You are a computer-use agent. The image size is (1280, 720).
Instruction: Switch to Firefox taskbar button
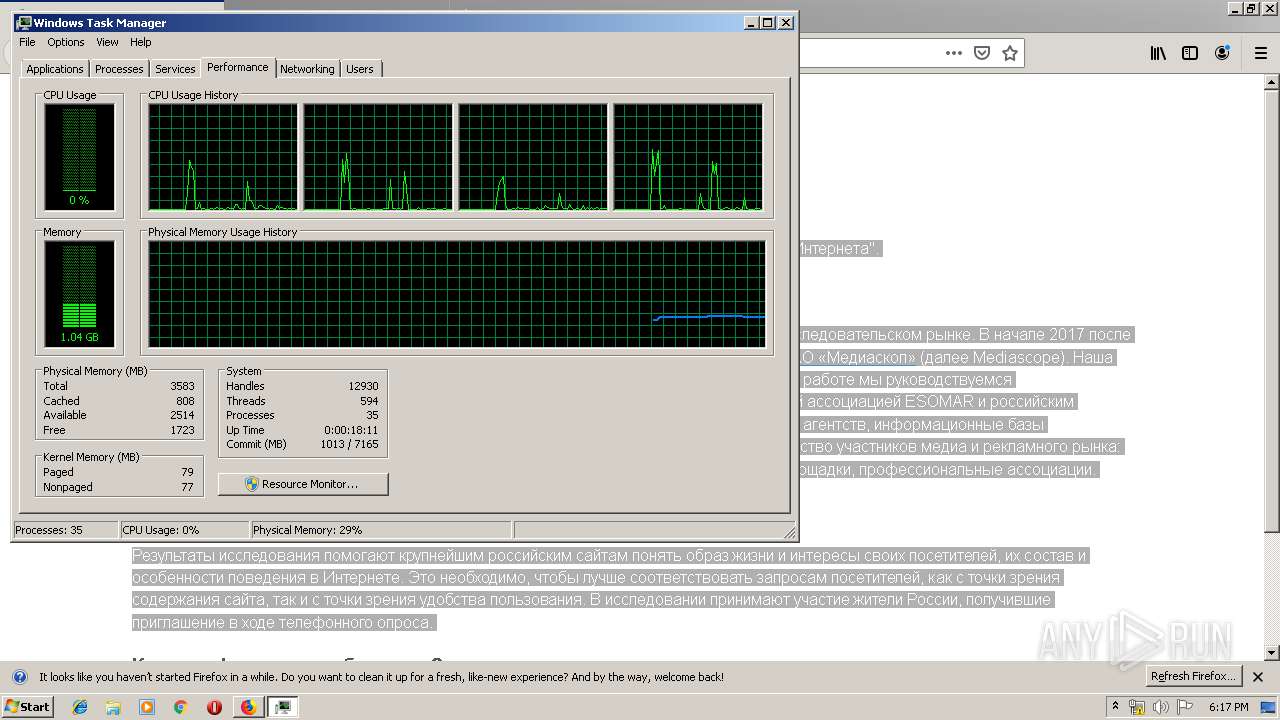tap(248, 707)
